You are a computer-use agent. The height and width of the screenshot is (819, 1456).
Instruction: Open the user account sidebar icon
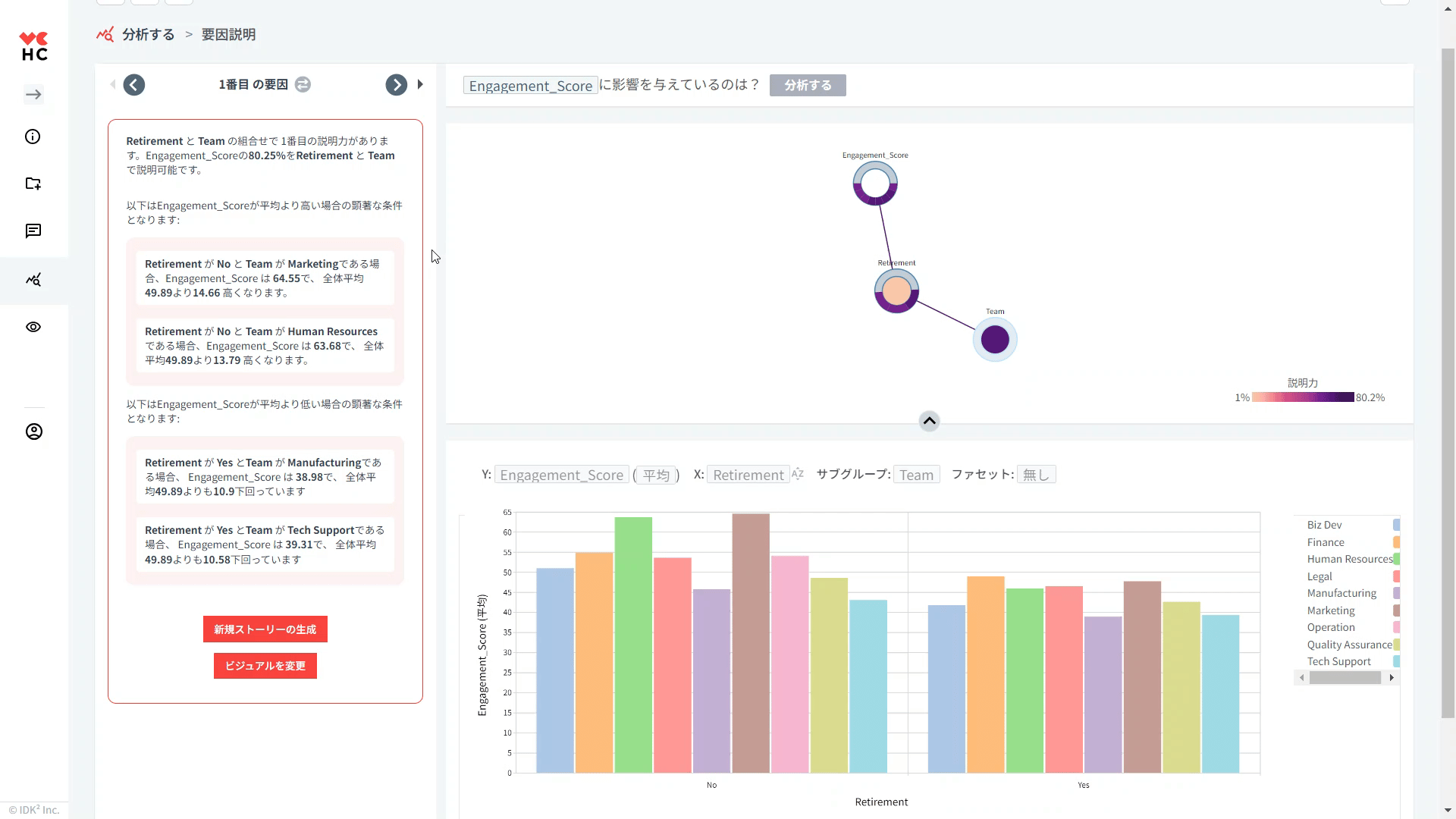[x=33, y=431]
